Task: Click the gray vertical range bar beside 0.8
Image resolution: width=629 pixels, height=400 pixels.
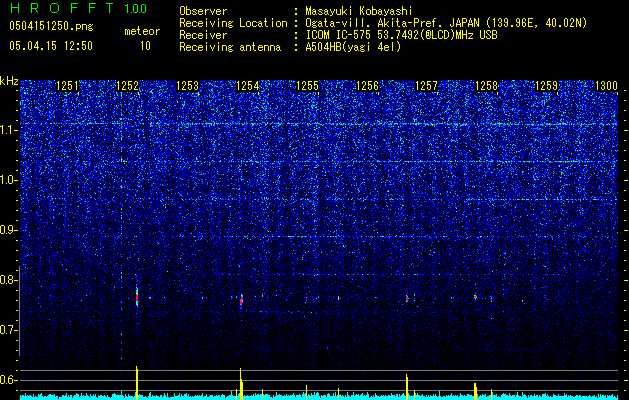Action: [20, 311]
